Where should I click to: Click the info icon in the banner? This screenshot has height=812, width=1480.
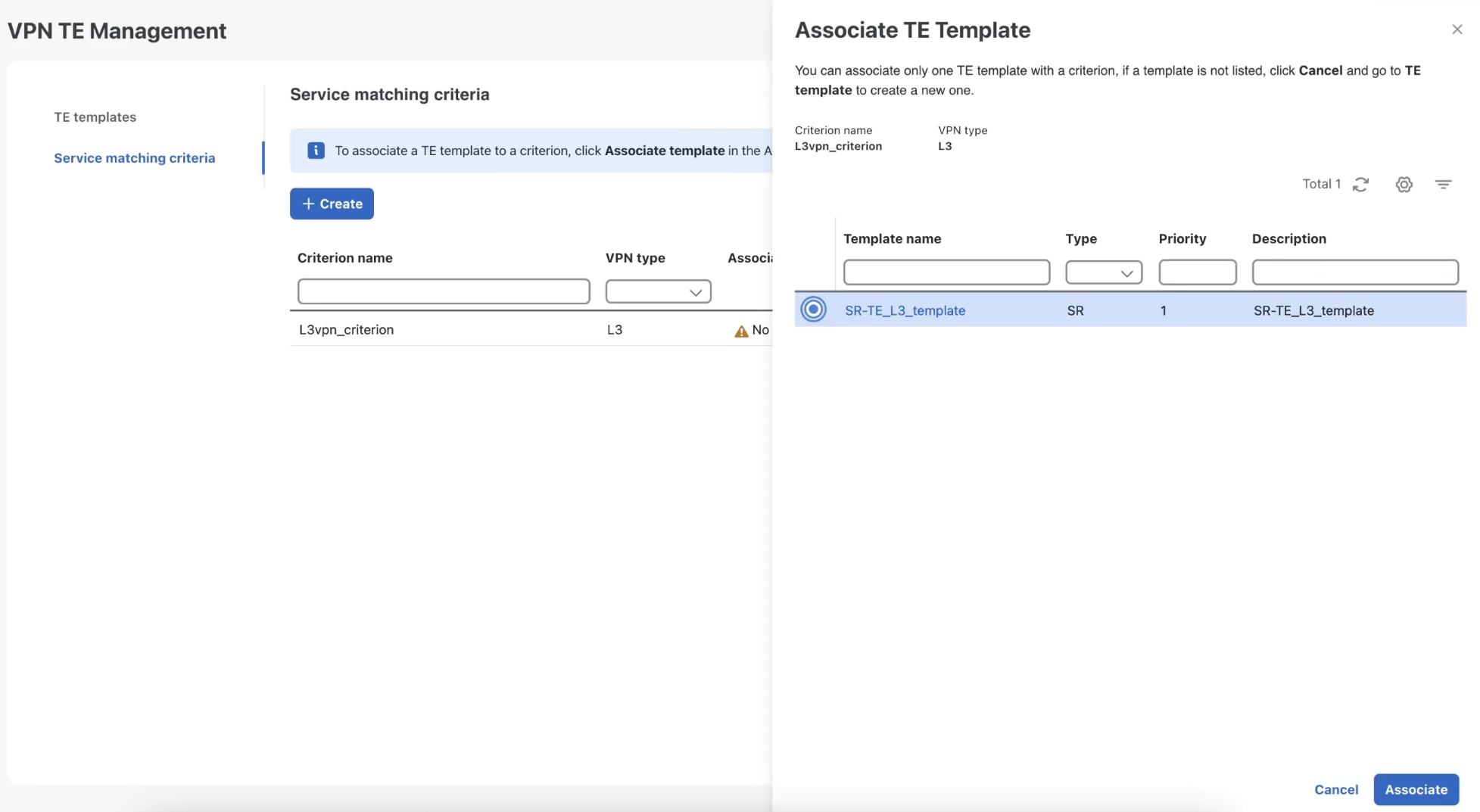(315, 151)
